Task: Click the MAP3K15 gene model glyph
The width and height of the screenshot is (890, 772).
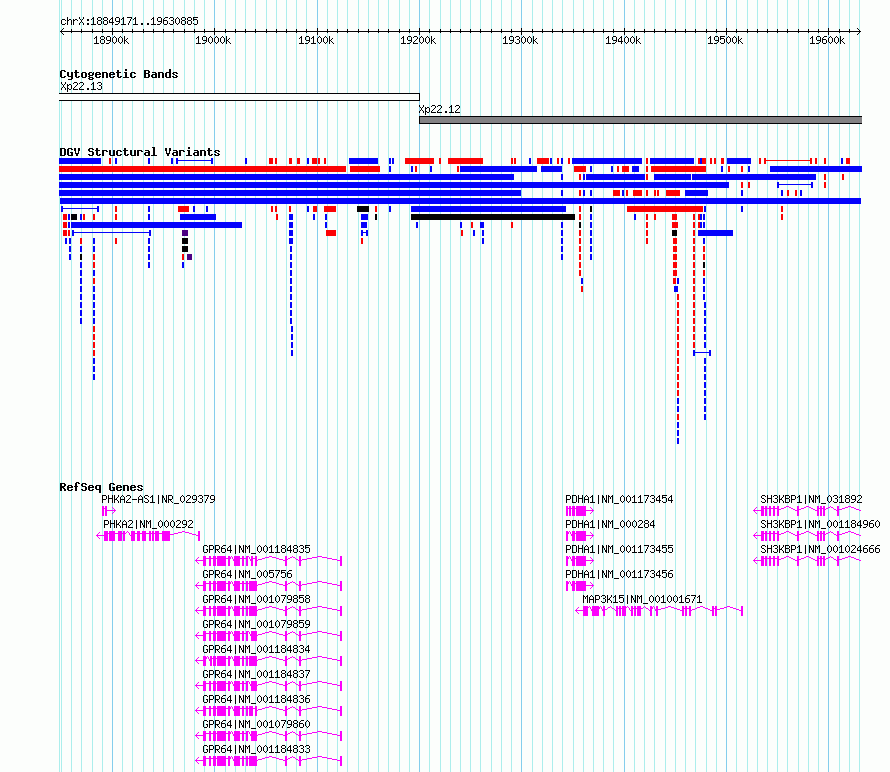Action: pyautogui.click(x=659, y=611)
